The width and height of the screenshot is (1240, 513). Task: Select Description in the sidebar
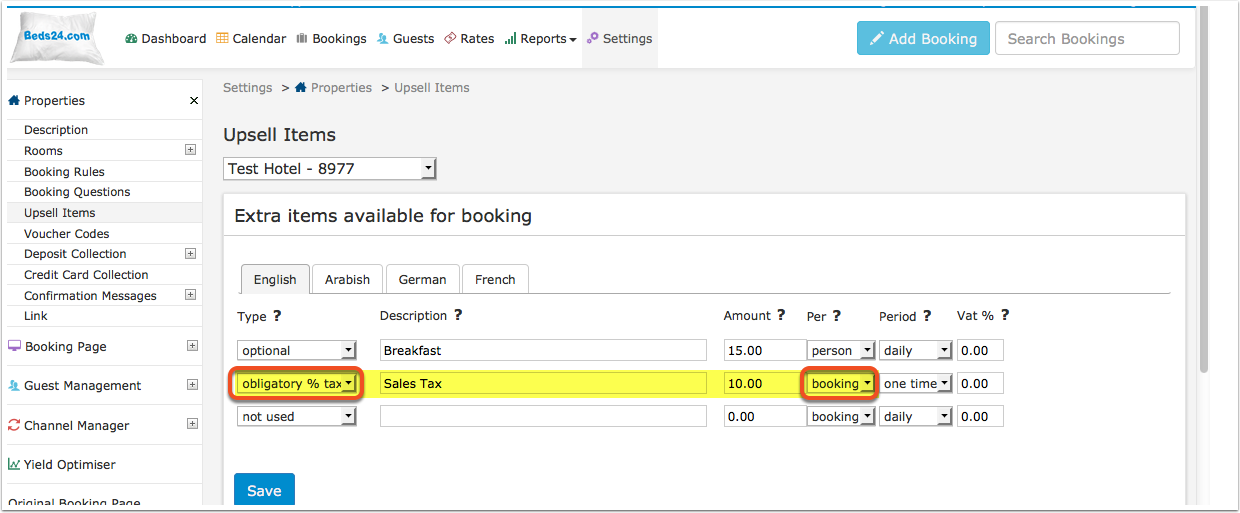coord(56,130)
